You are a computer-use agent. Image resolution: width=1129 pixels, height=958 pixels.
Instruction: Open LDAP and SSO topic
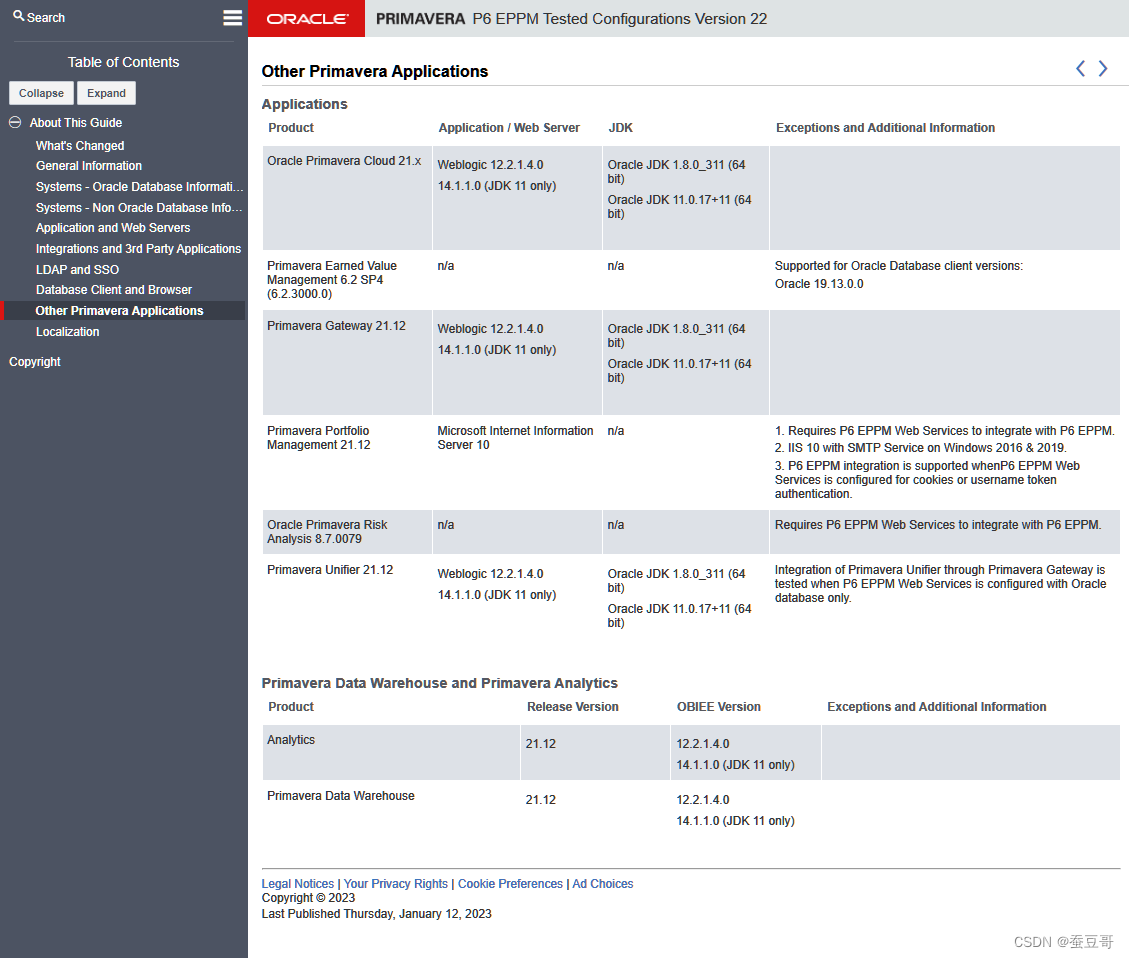coord(77,269)
